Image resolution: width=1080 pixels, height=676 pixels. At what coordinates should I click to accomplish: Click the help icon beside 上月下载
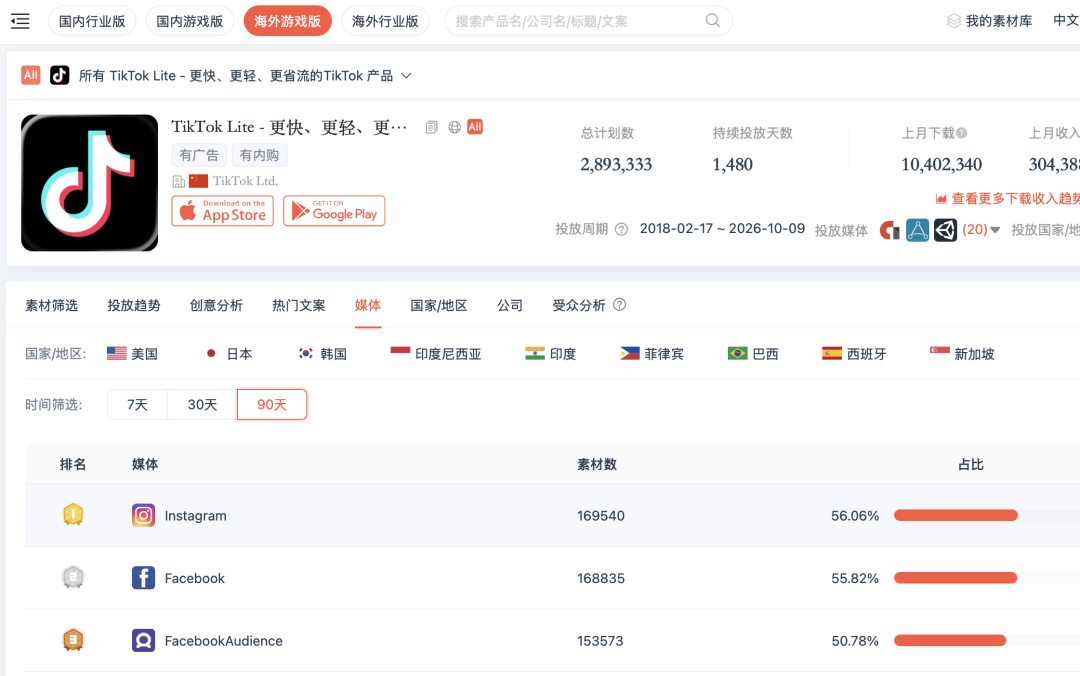(962, 133)
